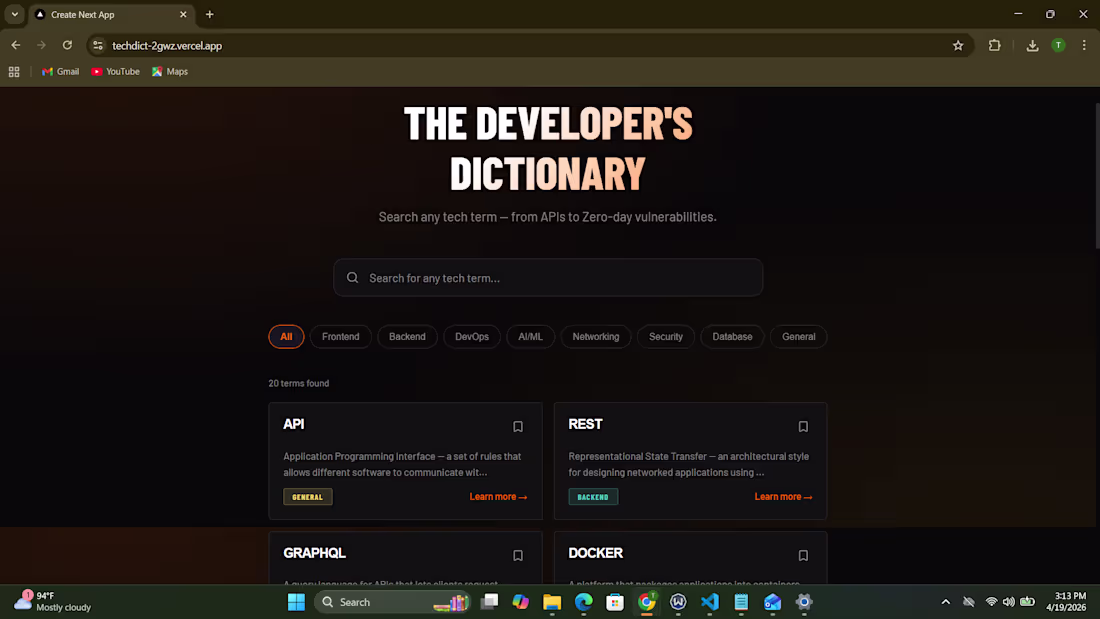Image resolution: width=1100 pixels, height=619 pixels.
Task: Save the DOCKER card with its bookmark icon
Action: 803,555
